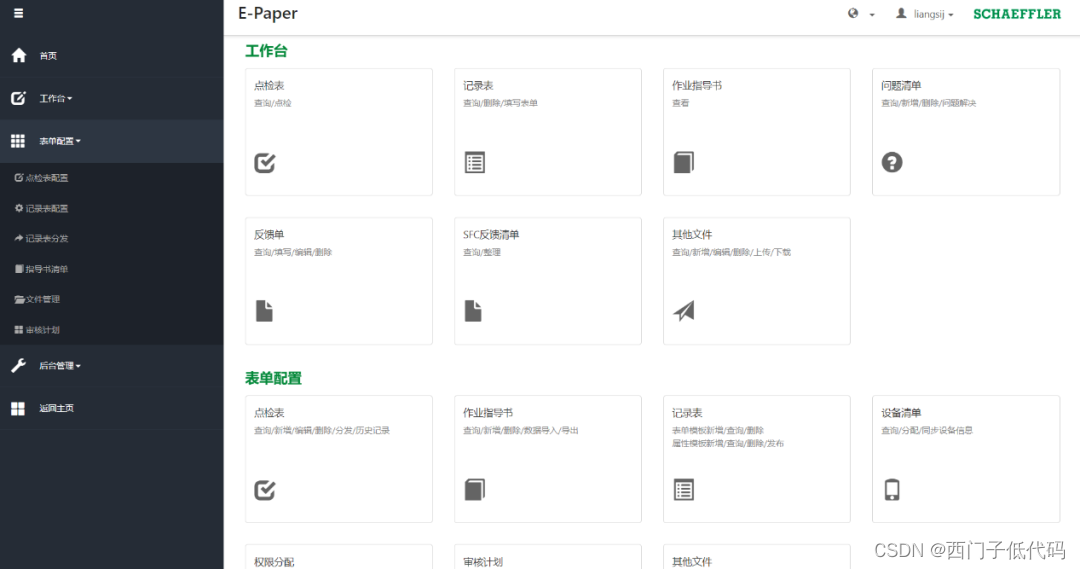Select 记录表配置 in the sidebar submenu

pyautogui.click(x=41, y=208)
